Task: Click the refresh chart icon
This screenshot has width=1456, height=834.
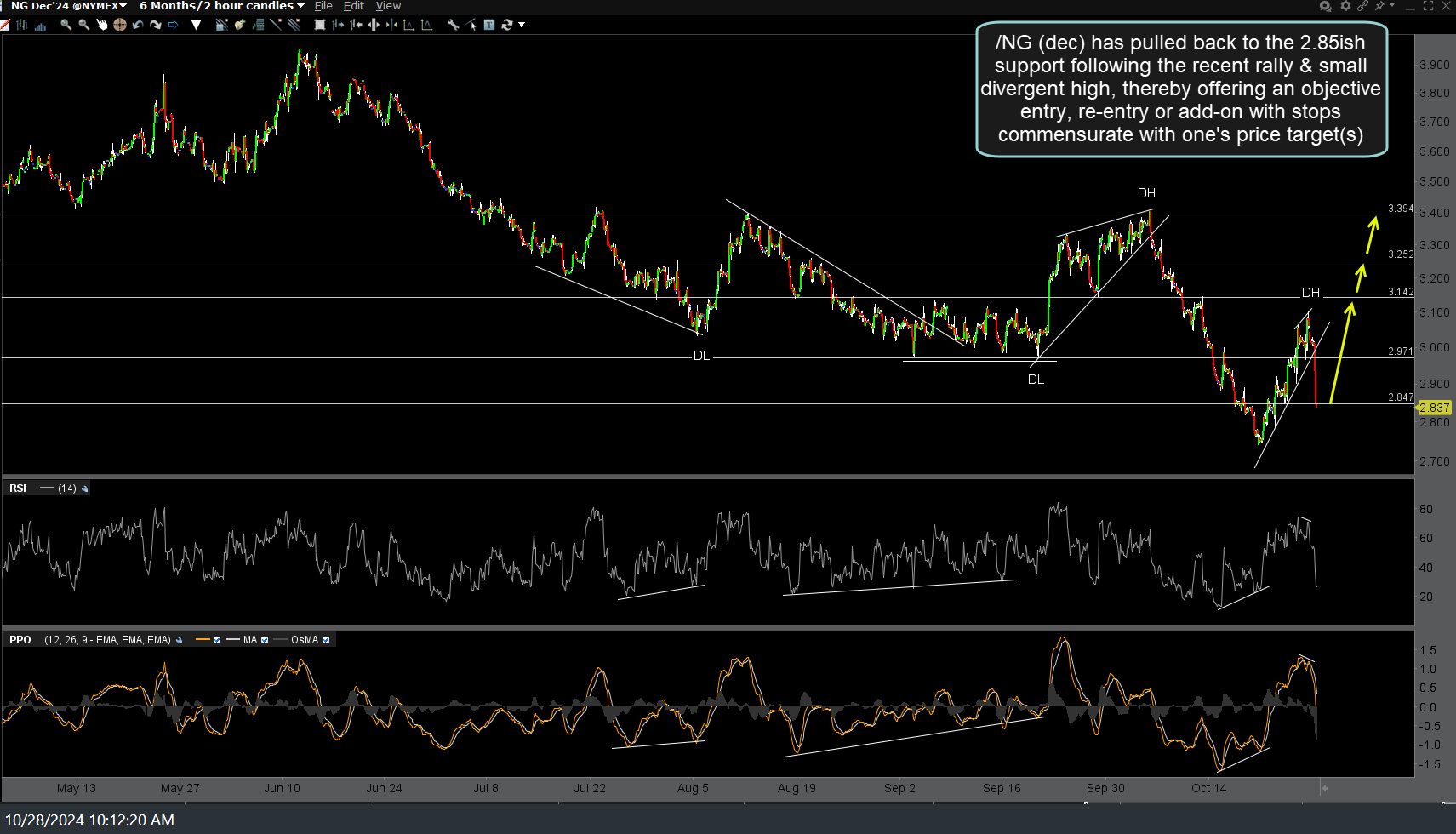Action: pyautogui.click(x=507, y=25)
